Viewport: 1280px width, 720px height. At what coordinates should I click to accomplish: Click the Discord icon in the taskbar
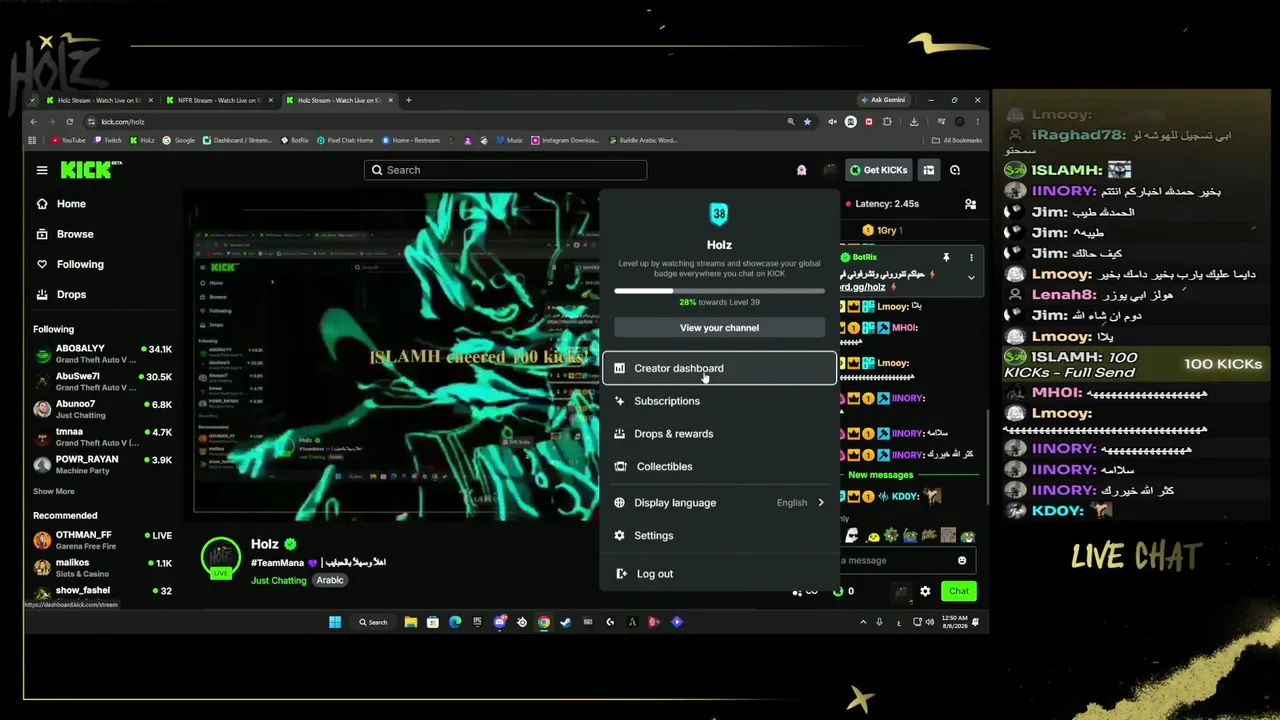pyautogui.click(x=500, y=622)
